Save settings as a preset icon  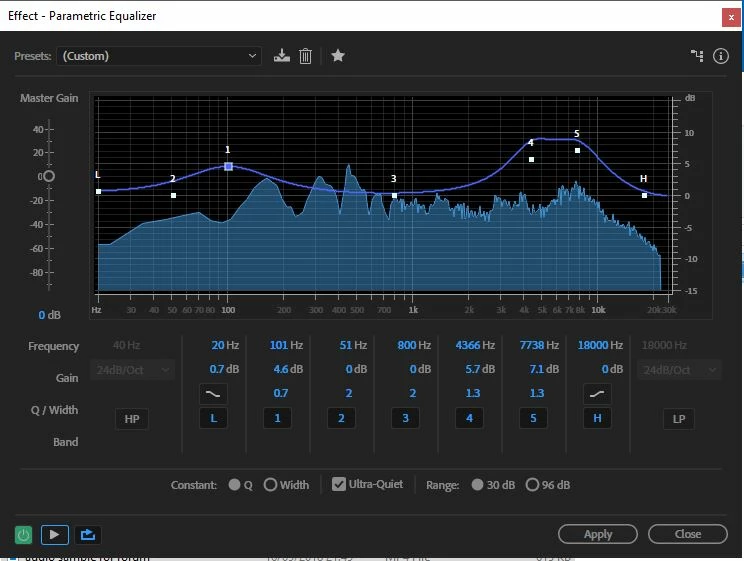pyautogui.click(x=282, y=56)
